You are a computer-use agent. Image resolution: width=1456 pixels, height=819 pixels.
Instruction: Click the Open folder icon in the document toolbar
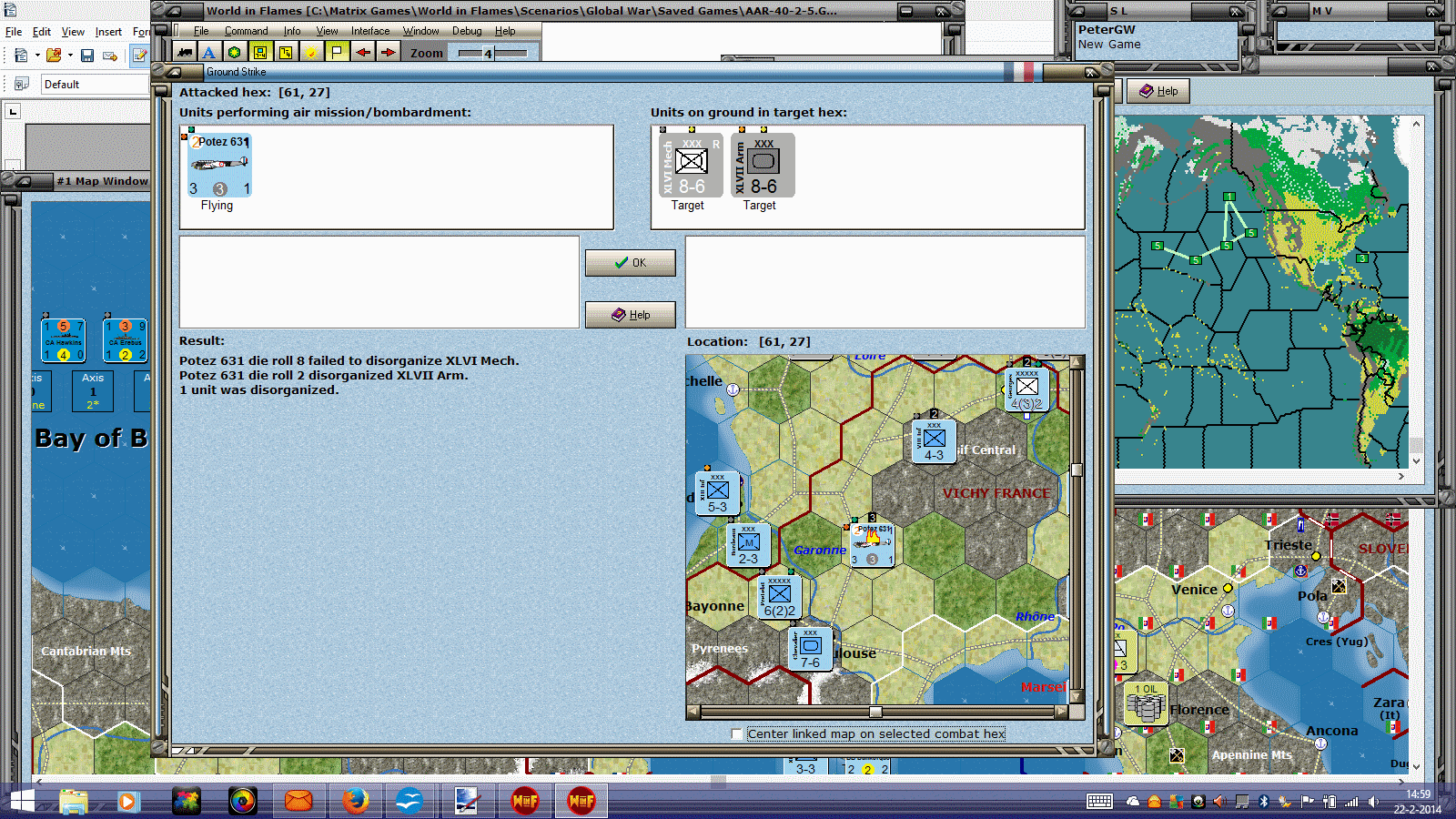(54, 56)
